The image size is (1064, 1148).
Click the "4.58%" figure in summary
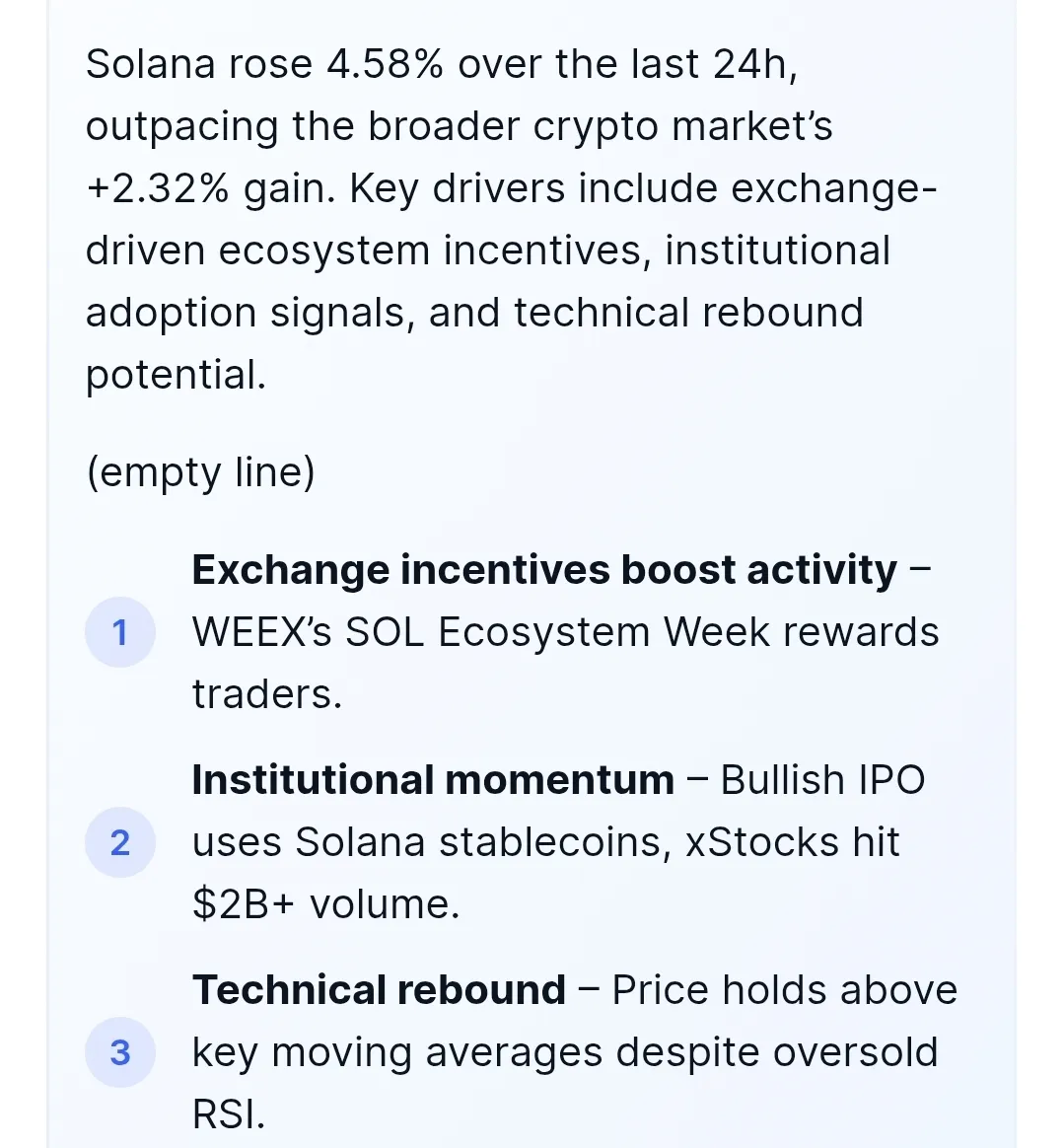pos(386,64)
